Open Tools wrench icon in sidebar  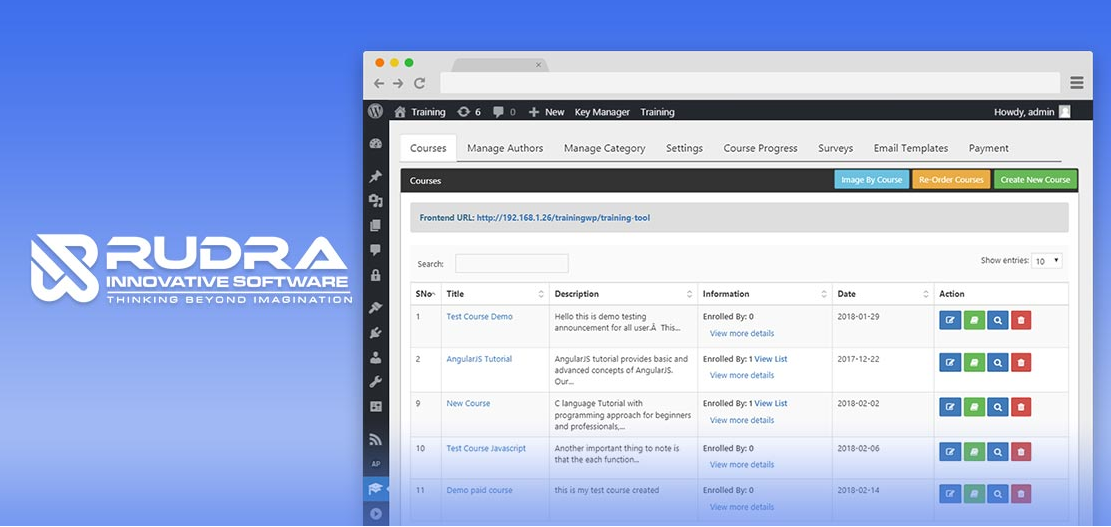[376, 382]
